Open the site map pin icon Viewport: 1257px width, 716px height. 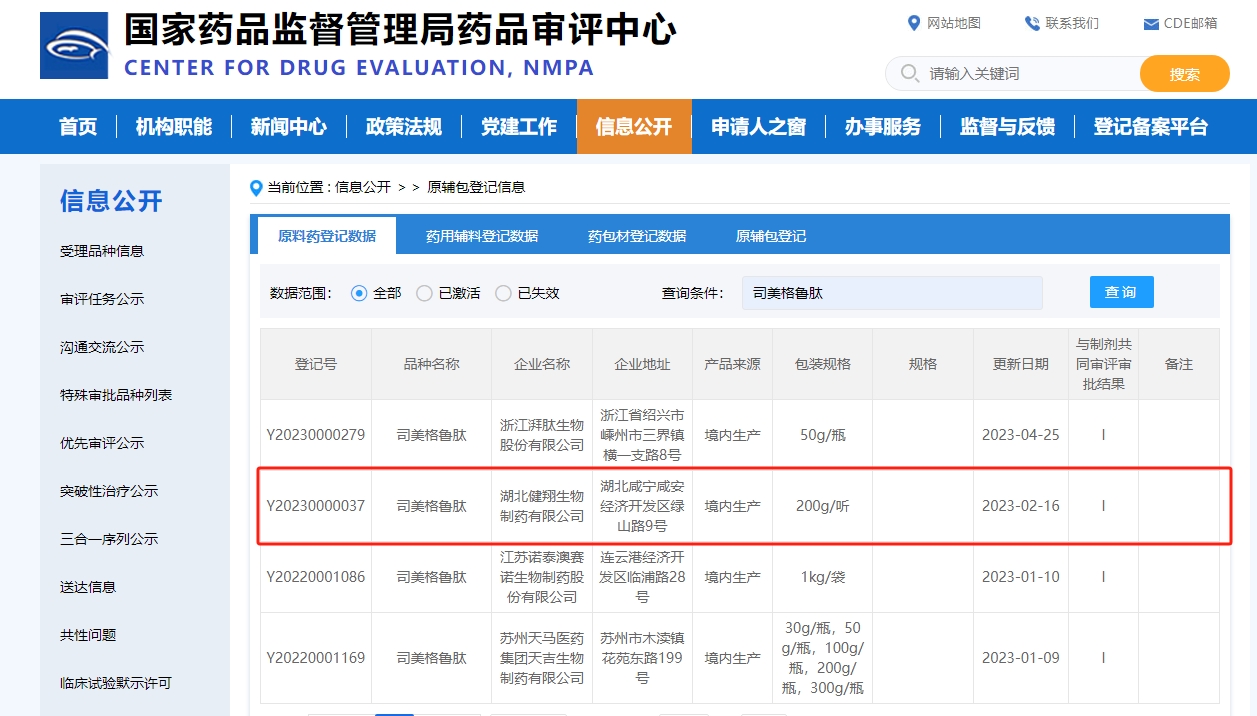click(x=913, y=23)
